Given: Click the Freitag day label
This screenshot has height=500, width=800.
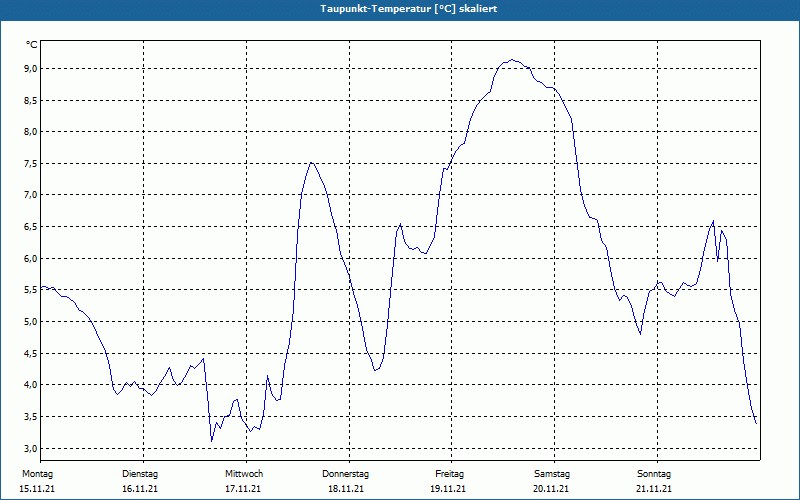Looking at the screenshot, I should tap(449, 474).
